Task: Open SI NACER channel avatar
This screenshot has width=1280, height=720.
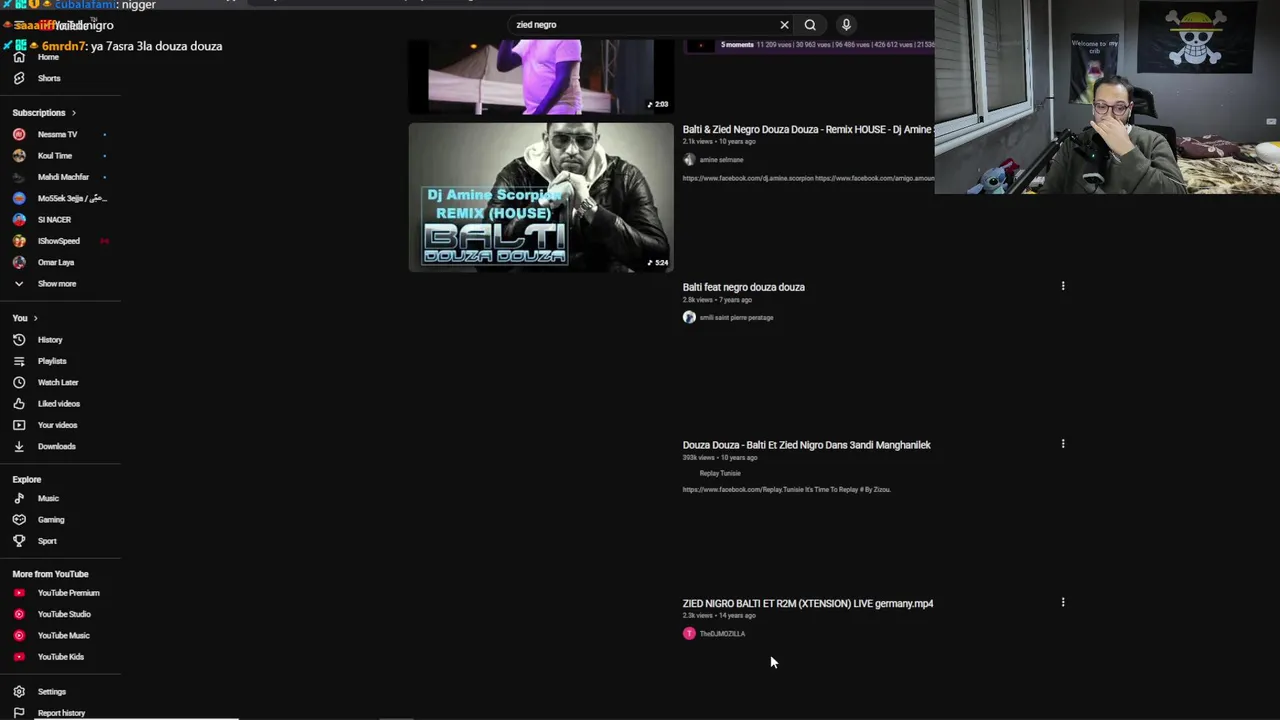Action: pos(19,220)
